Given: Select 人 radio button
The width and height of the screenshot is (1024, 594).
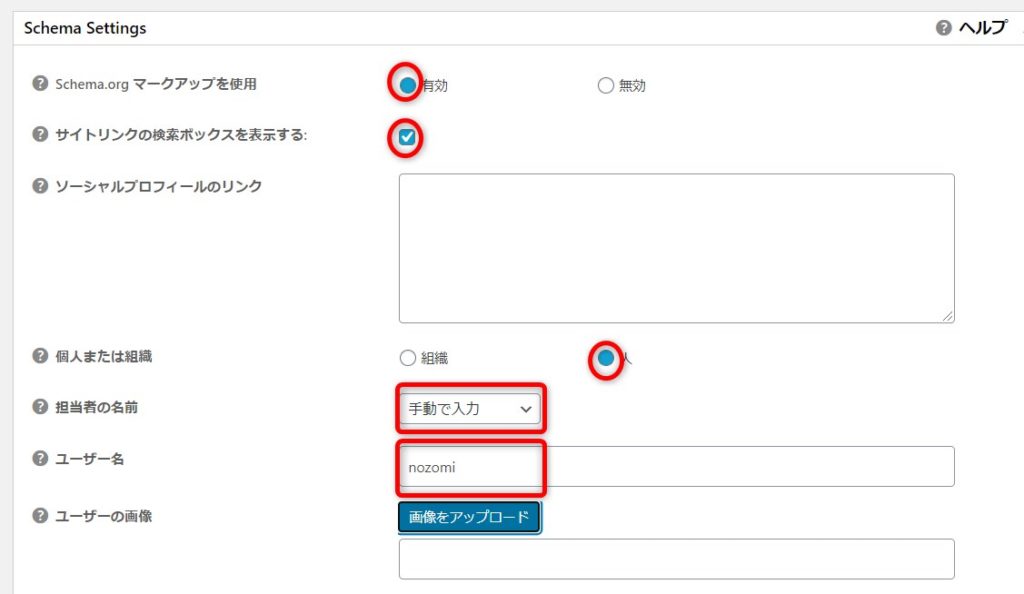Looking at the screenshot, I should [606, 358].
